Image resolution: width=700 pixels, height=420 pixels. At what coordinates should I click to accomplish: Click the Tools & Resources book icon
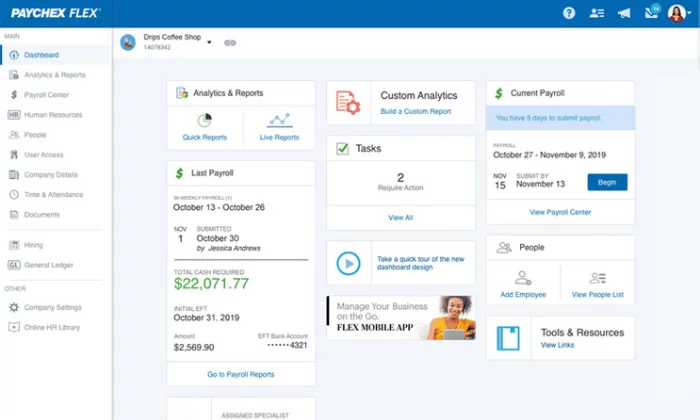pos(508,338)
